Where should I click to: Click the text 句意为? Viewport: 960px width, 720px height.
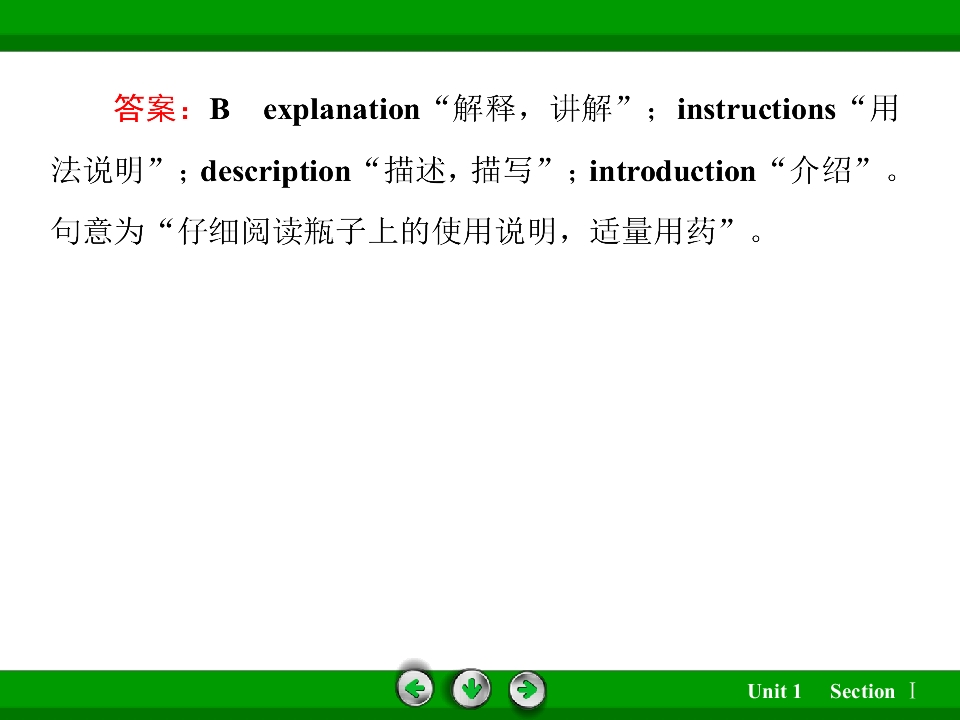(x=97, y=231)
